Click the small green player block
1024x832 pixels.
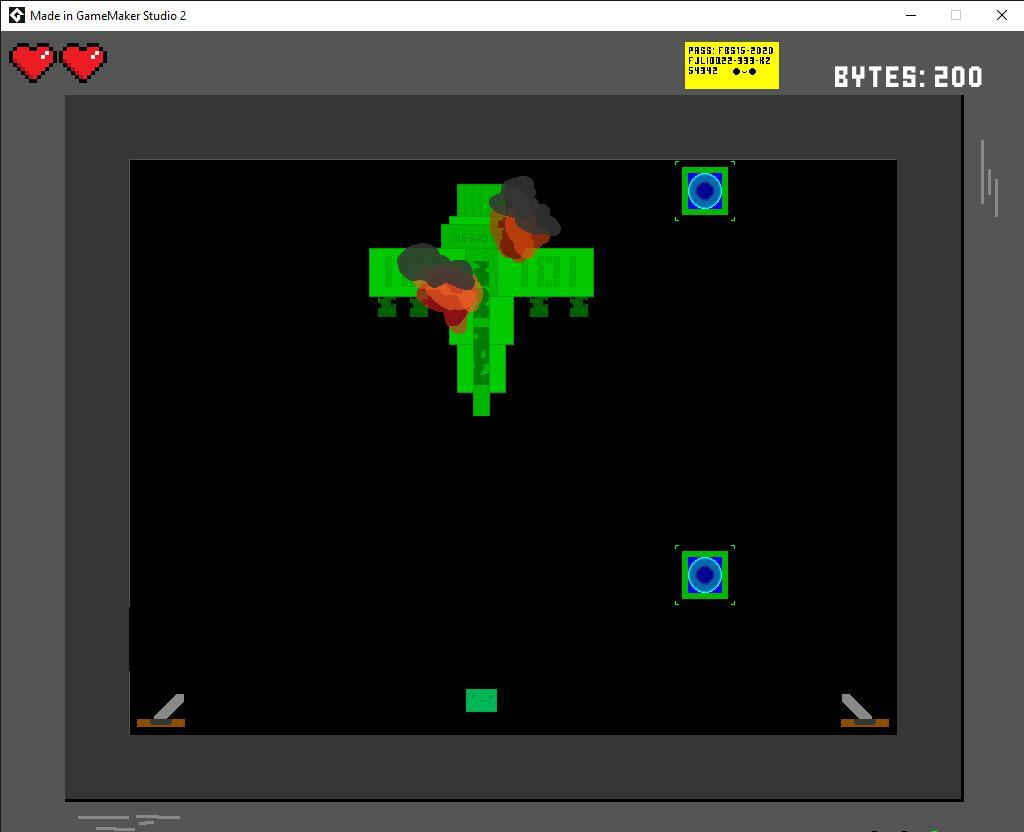pos(481,700)
